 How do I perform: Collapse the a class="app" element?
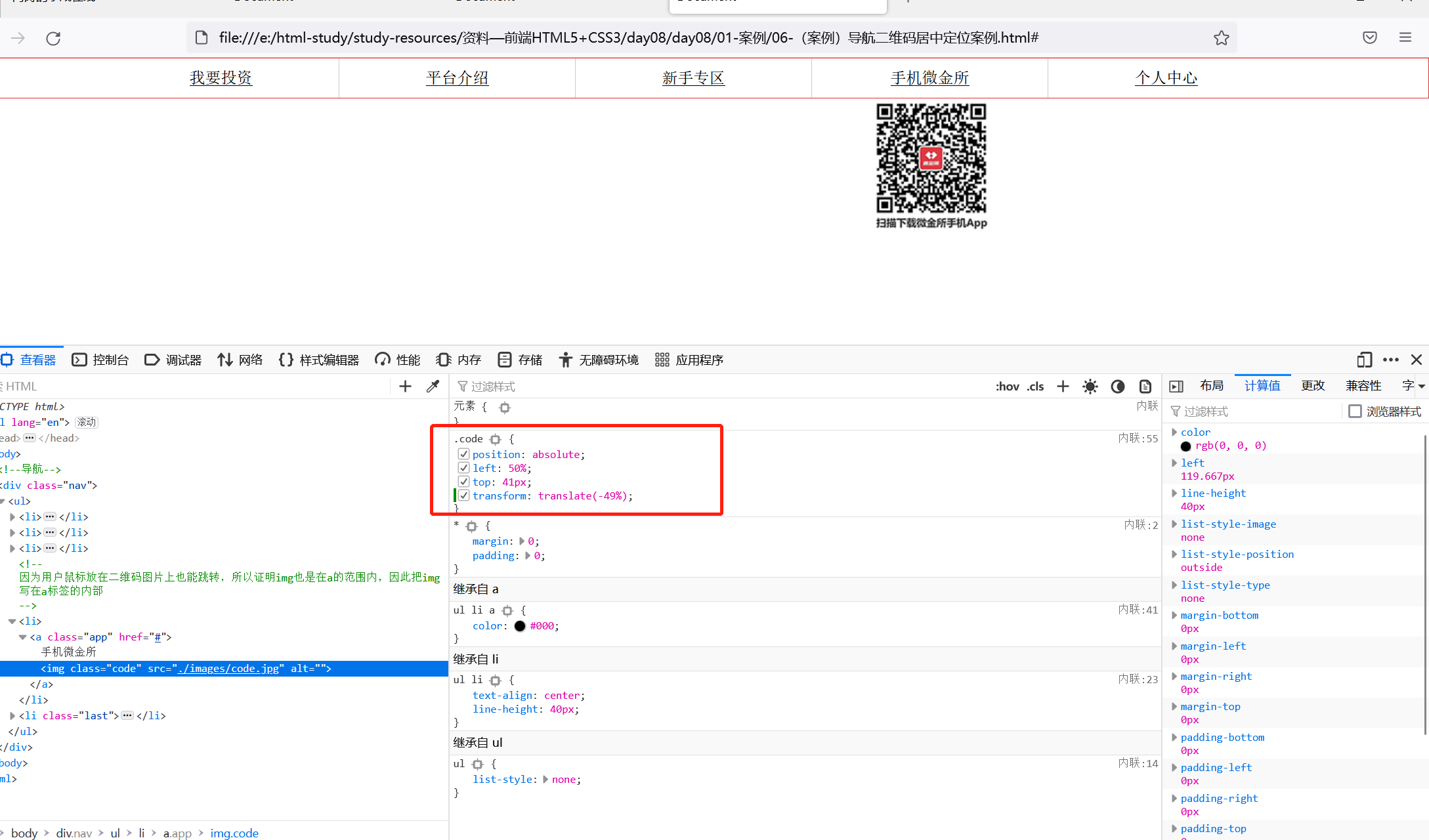tap(23, 637)
